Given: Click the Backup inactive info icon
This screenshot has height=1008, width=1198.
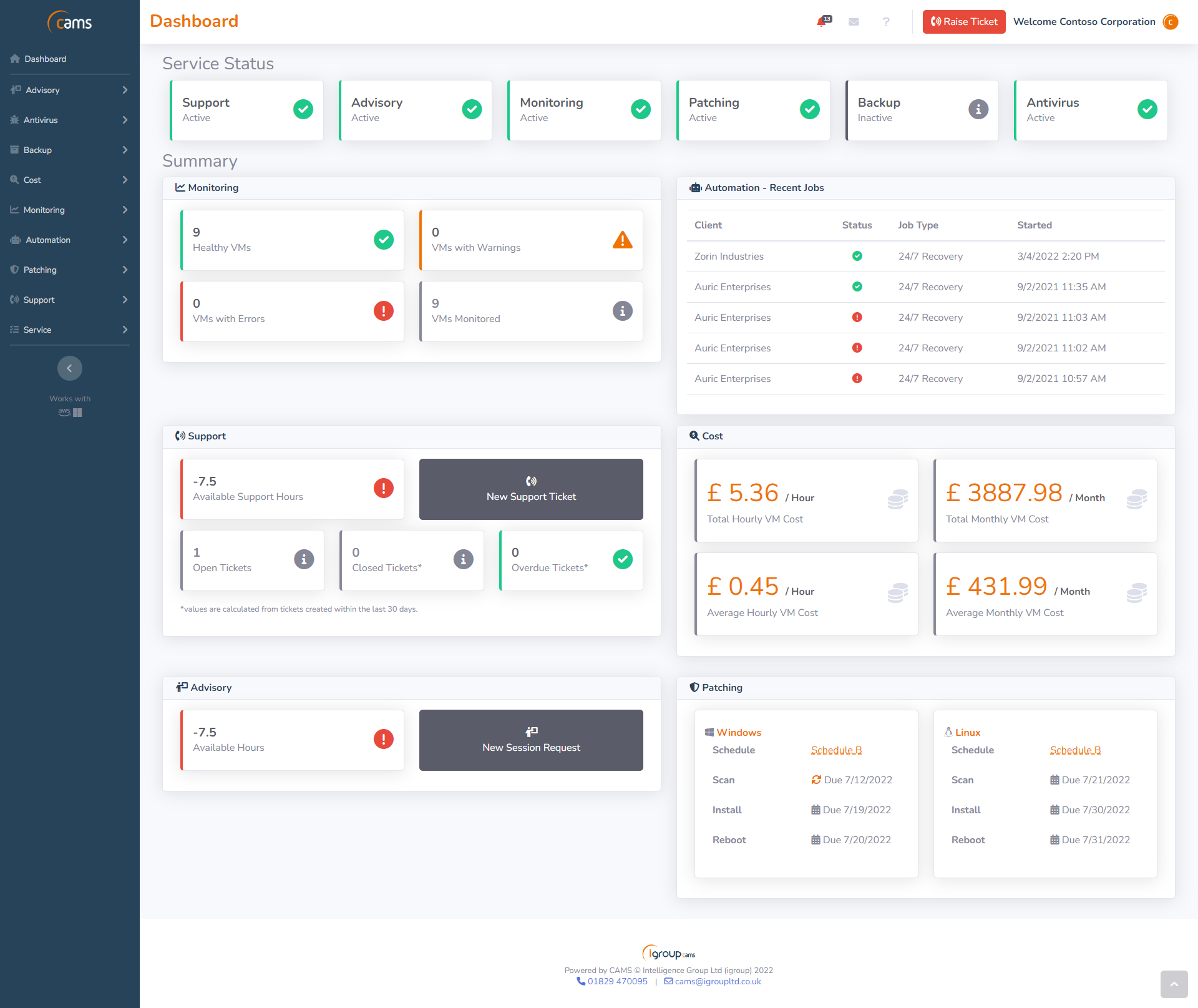Looking at the screenshot, I should 978,109.
